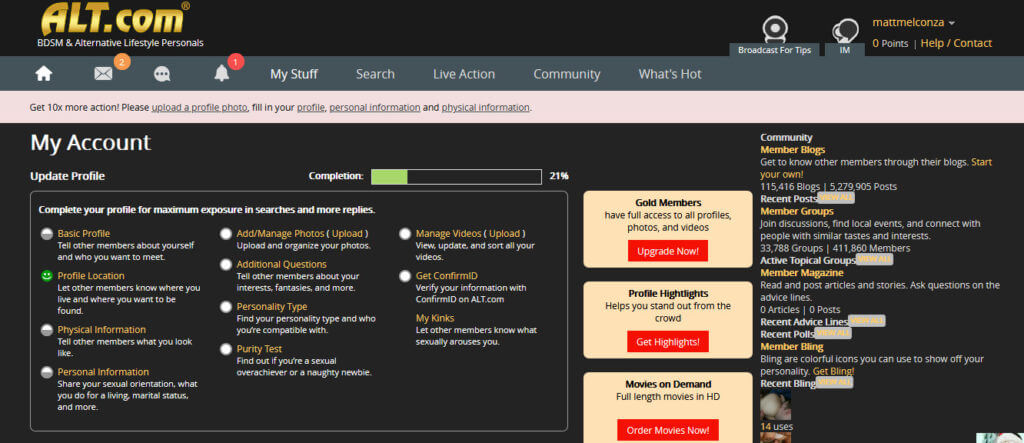
Task: Go to the home icon in navigation bar
Action: click(44, 74)
